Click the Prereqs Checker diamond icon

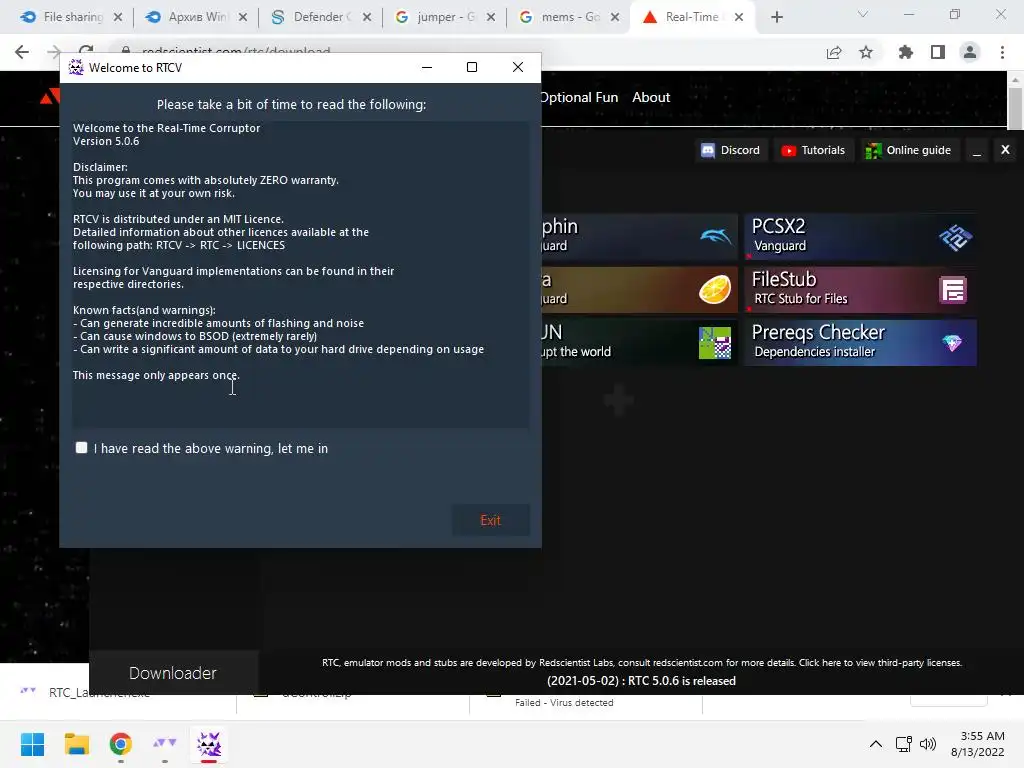[x=952, y=343]
